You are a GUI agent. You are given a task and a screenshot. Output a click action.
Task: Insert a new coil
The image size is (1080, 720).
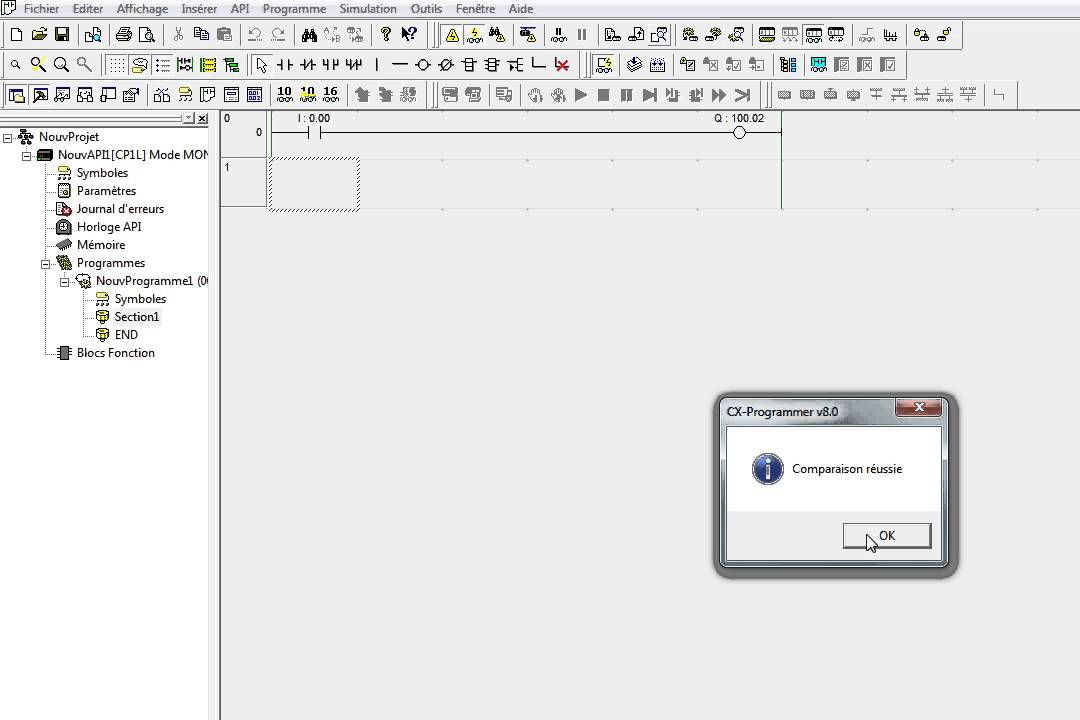[x=423, y=65]
